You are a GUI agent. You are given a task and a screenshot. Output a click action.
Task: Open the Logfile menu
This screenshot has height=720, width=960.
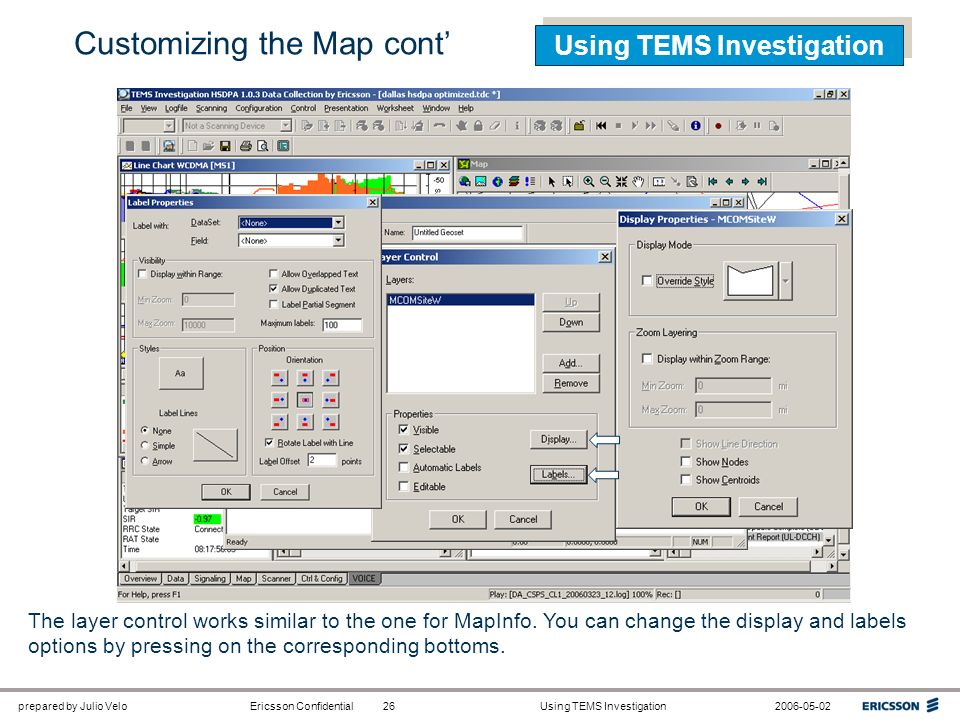point(176,108)
